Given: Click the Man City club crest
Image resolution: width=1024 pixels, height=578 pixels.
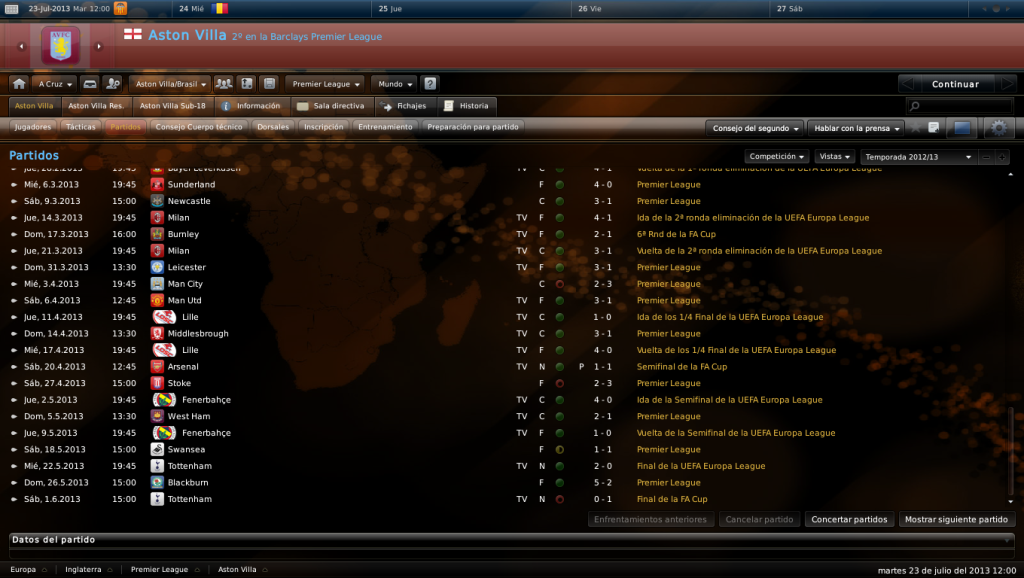Looking at the screenshot, I should (157, 284).
